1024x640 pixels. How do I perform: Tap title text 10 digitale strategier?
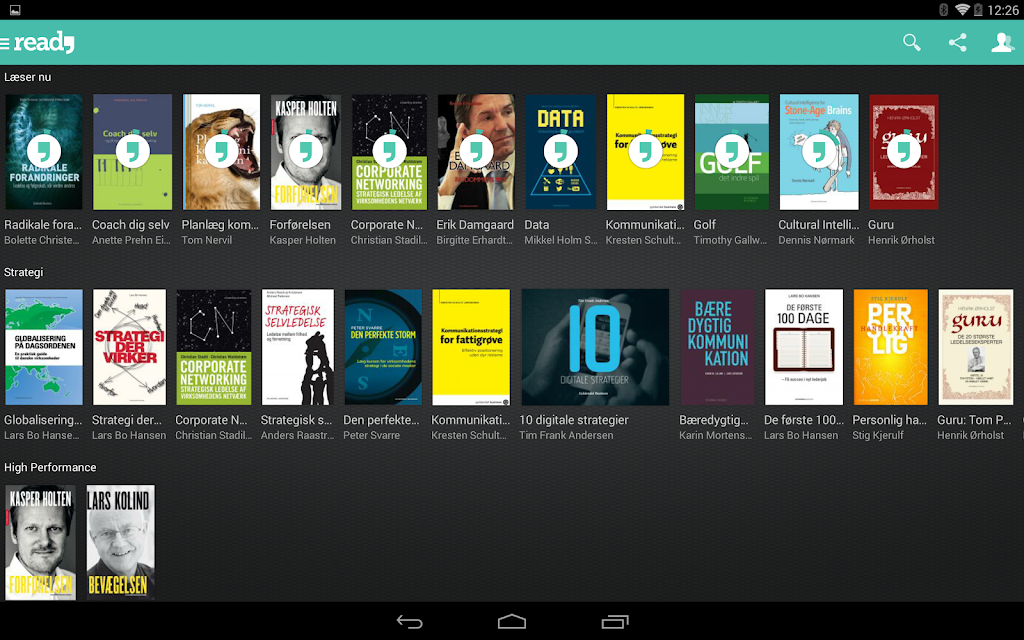coord(573,420)
